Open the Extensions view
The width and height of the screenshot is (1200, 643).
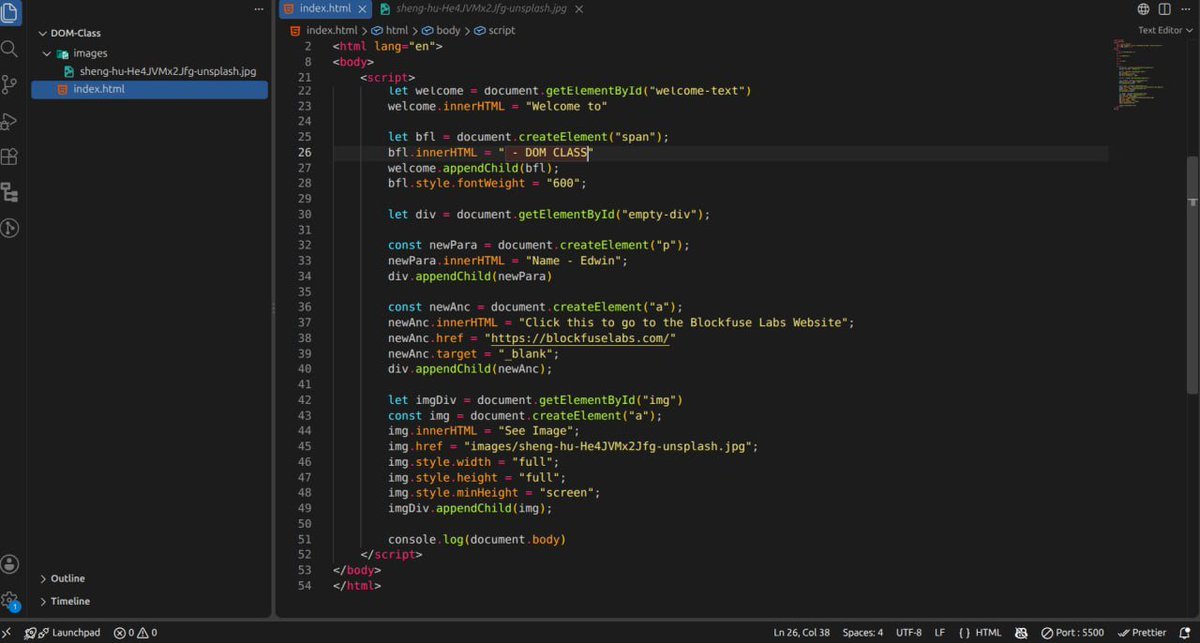[x=10, y=157]
